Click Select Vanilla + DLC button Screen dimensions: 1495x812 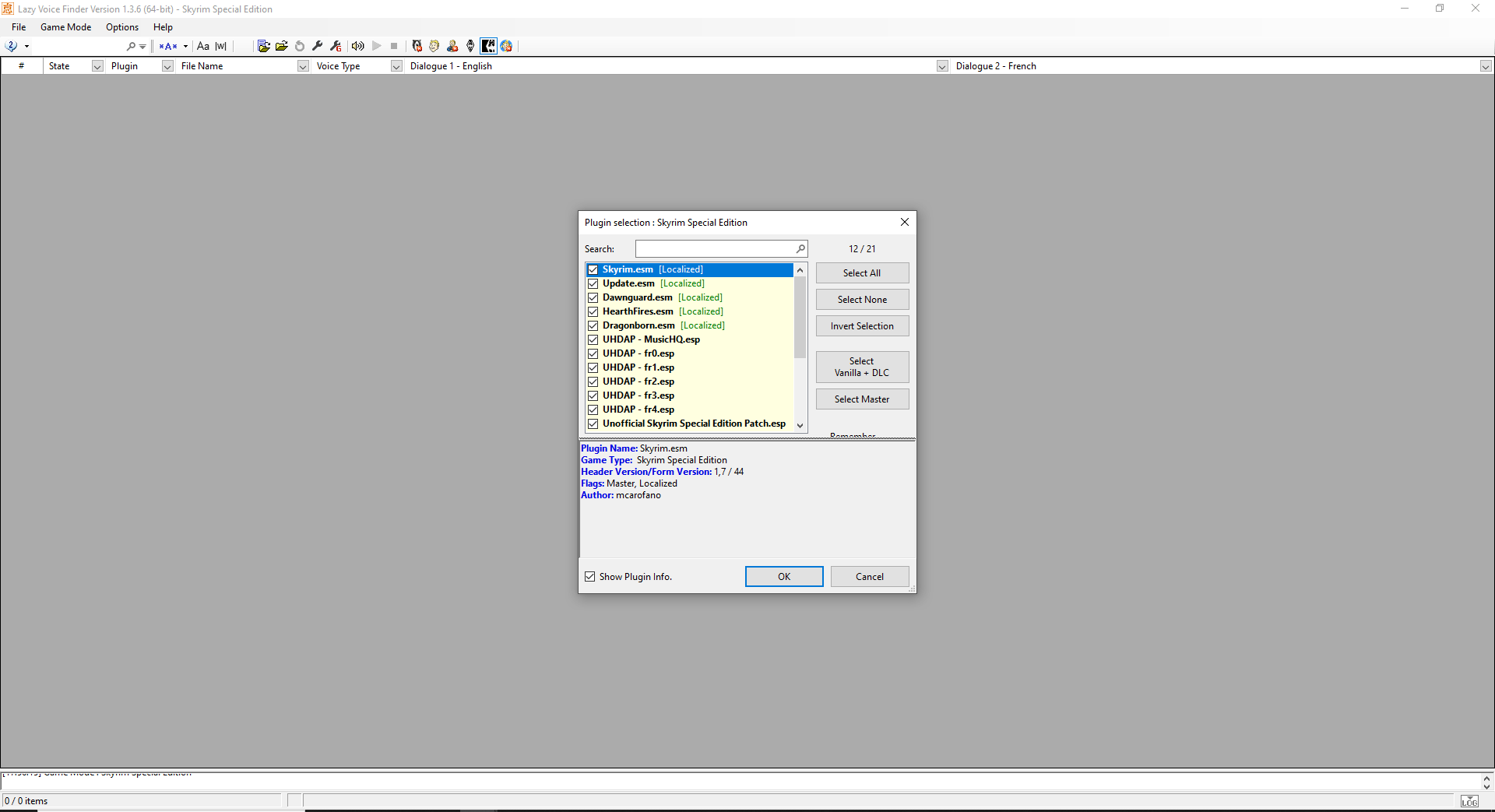click(862, 367)
